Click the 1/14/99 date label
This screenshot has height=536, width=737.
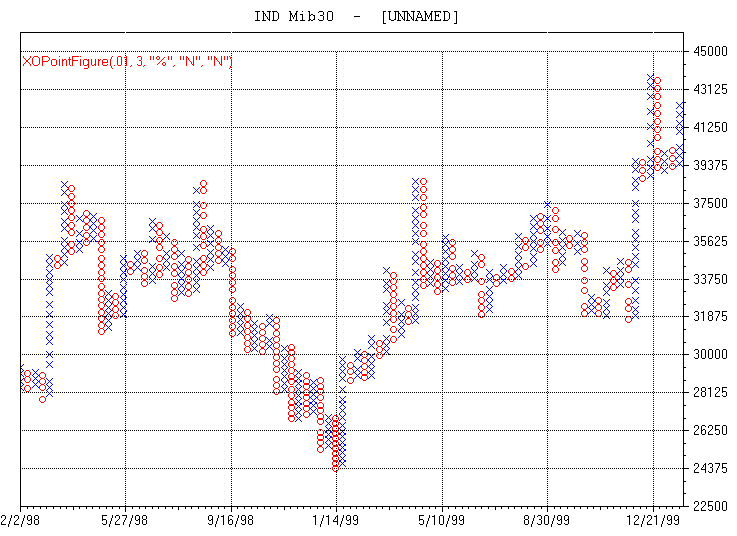click(336, 520)
